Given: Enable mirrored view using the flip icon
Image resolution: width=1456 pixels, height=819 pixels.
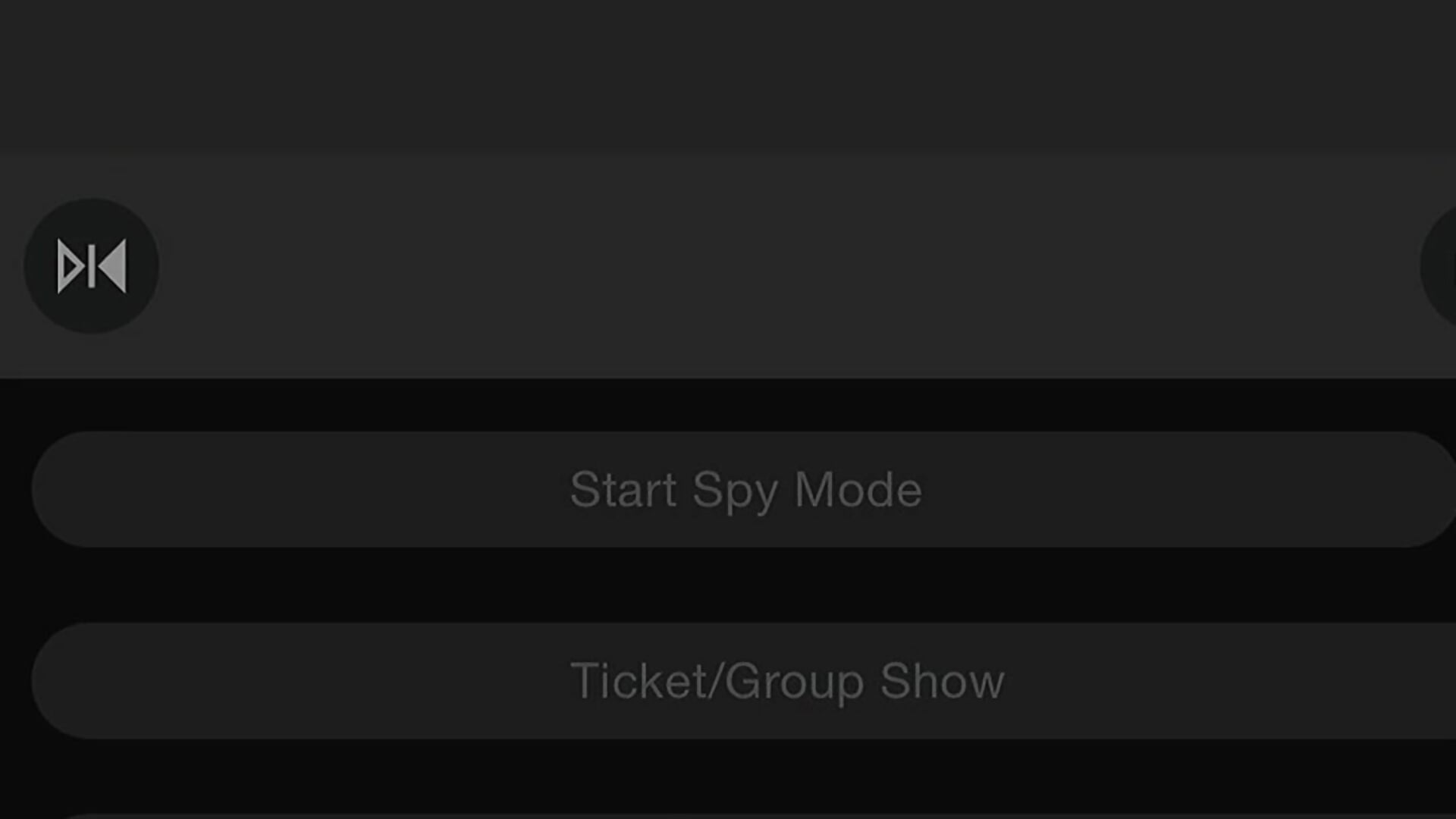Looking at the screenshot, I should tap(91, 265).
